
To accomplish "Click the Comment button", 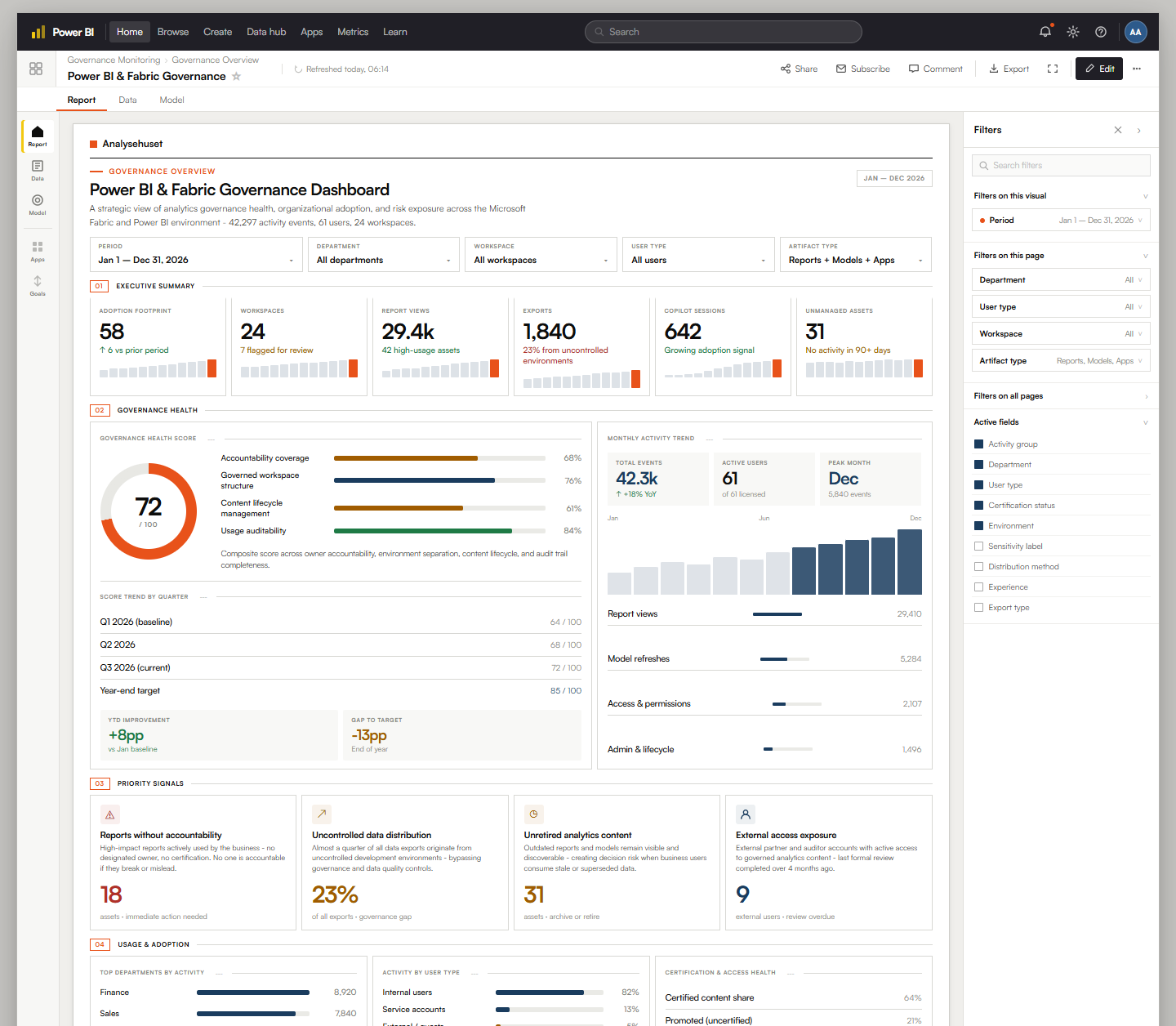I will click(x=936, y=69).
